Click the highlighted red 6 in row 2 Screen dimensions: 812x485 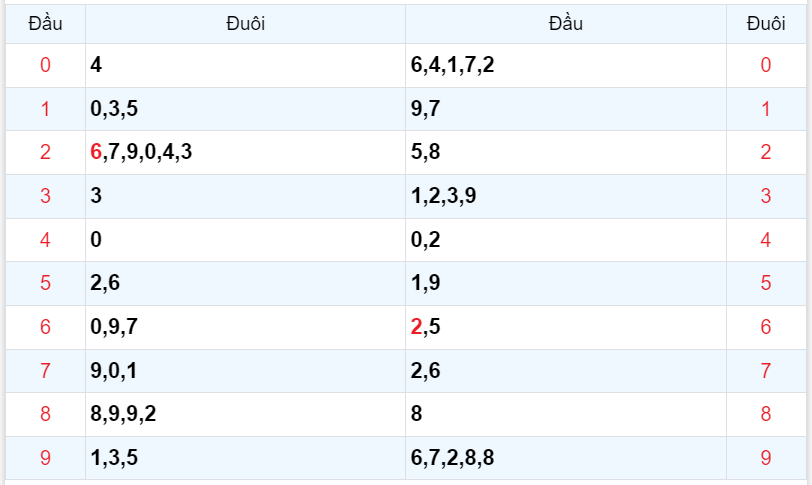[x=96, y=153]
